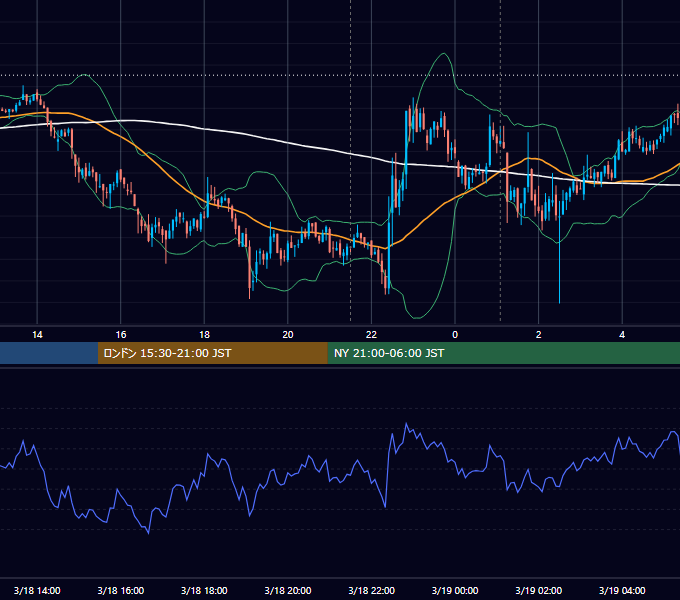Screen dimensions: 680x600
Task: Click the long cyan candle wick after 2
Action: click(559, 260)
